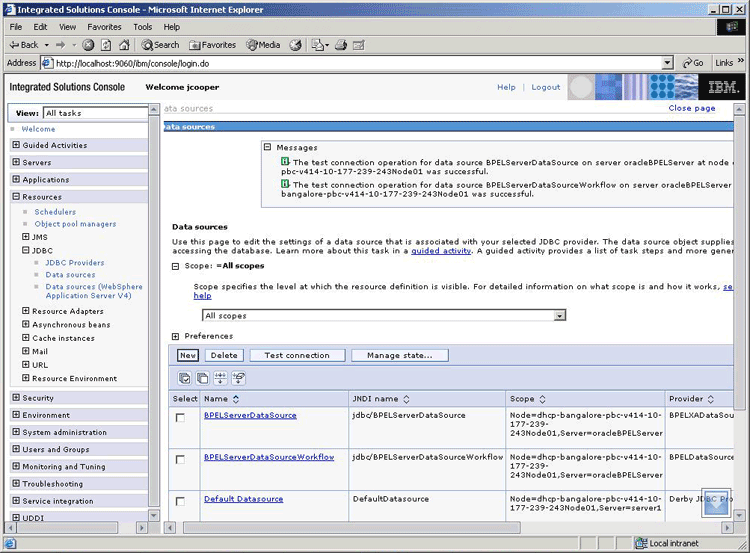The height and width of the screenshot is (553, 750).
Task: Click the browser Stop icon
Action: pyautogui.click(x=89, y=45)
